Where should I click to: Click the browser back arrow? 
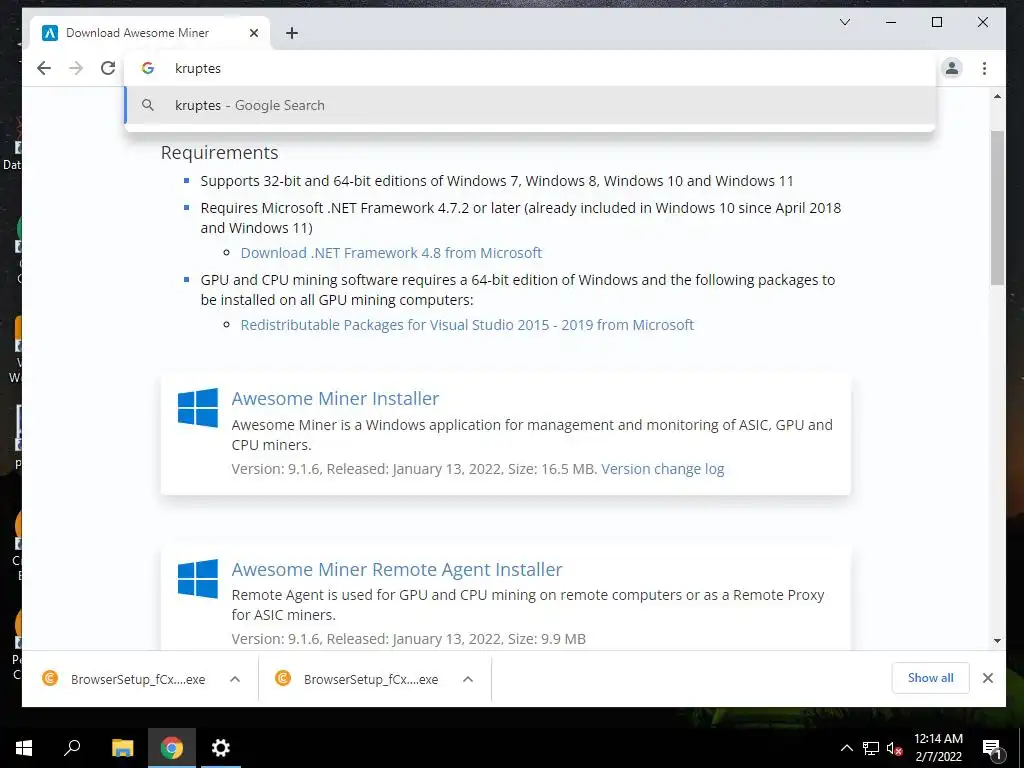pyautogui.click(x=44, y=68)
